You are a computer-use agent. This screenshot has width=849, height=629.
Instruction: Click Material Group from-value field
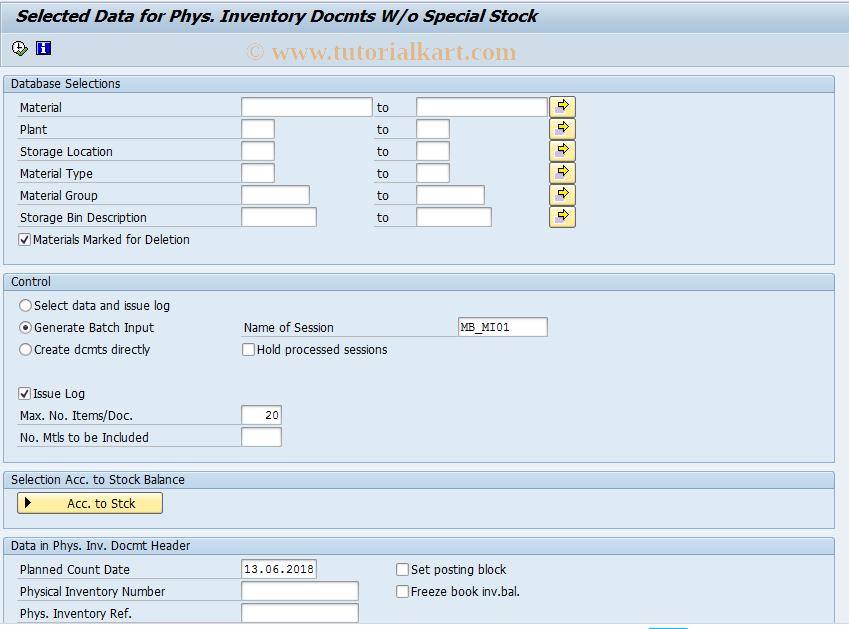click(276, 195)
